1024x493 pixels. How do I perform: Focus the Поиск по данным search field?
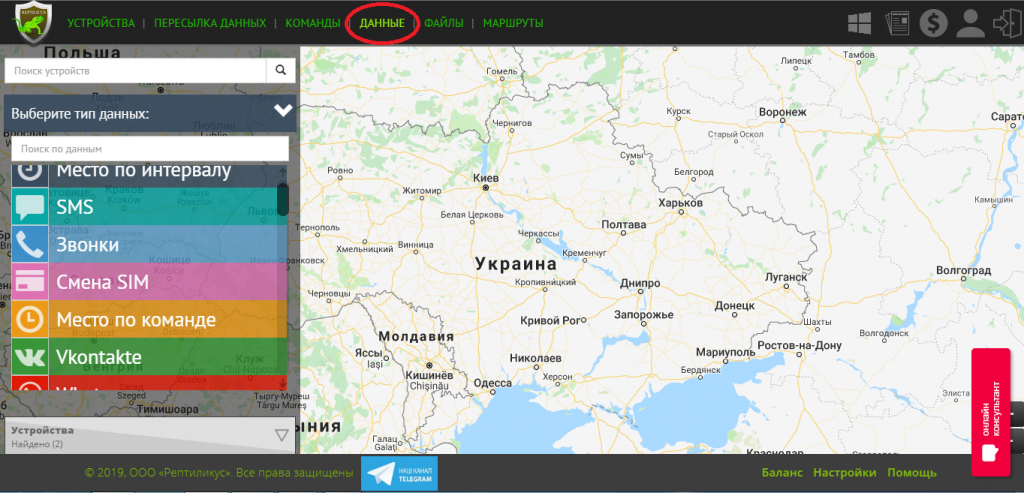(x=150, y=149)
